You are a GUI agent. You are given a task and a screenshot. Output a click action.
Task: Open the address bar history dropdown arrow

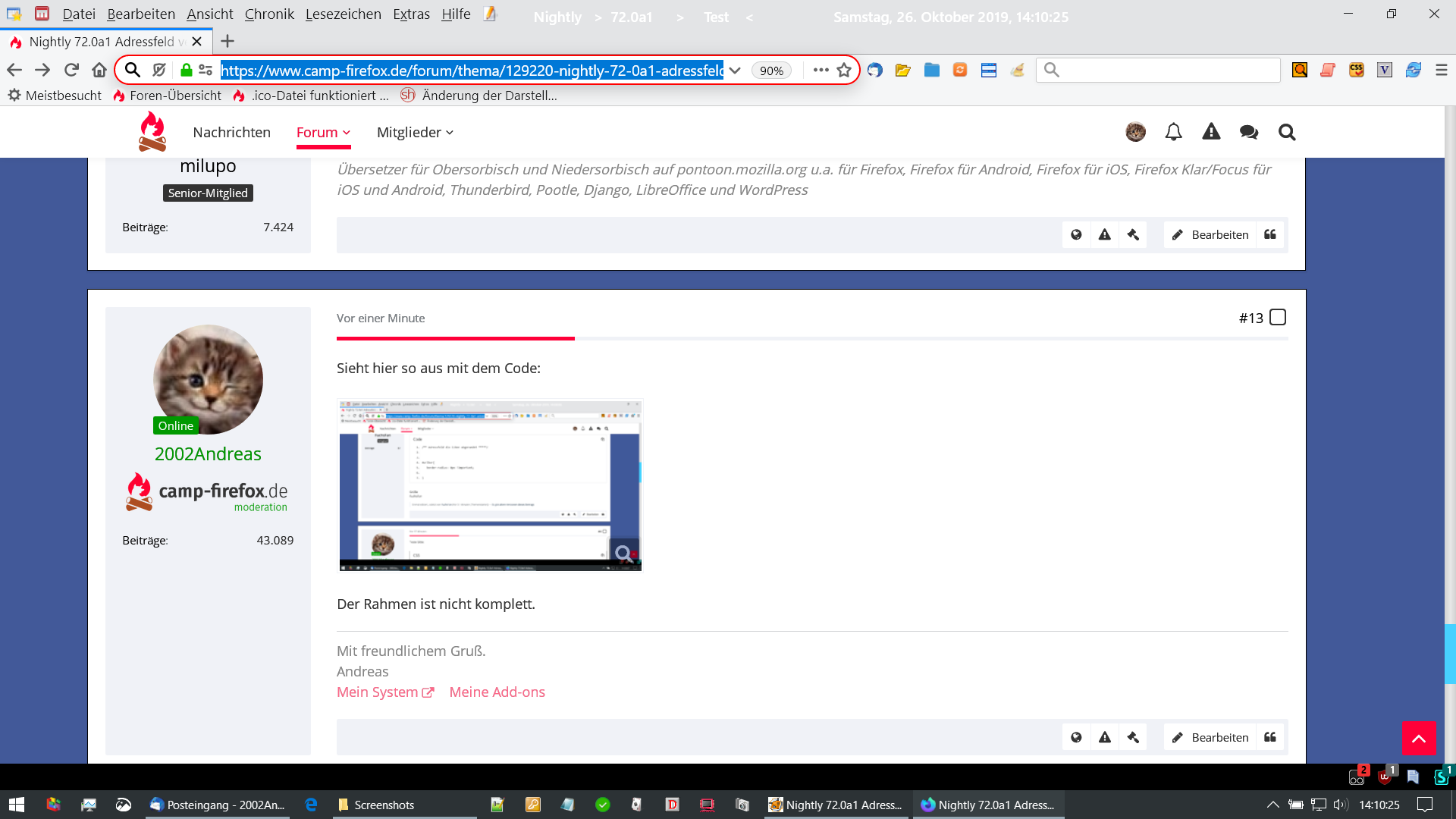point(735,70)
